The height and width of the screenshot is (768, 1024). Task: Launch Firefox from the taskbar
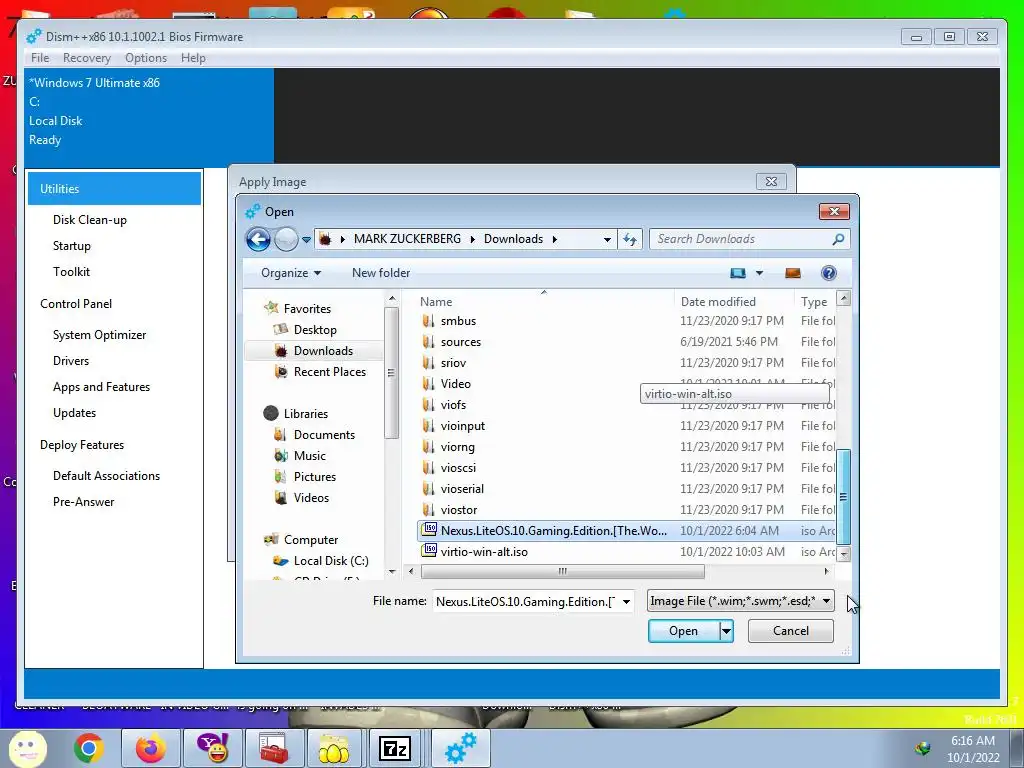pyautogui.click(x=151, y=748)
